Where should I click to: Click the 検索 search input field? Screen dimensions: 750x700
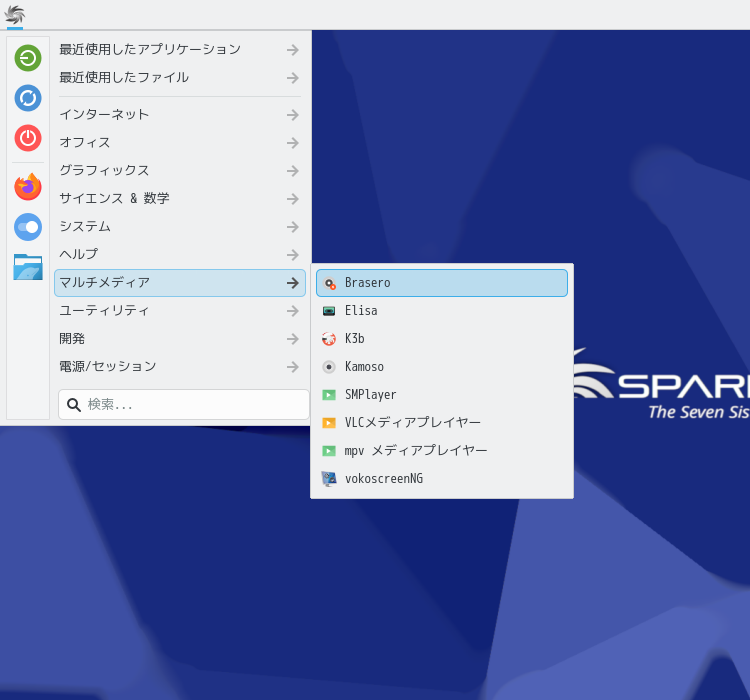tap(184, 405)
